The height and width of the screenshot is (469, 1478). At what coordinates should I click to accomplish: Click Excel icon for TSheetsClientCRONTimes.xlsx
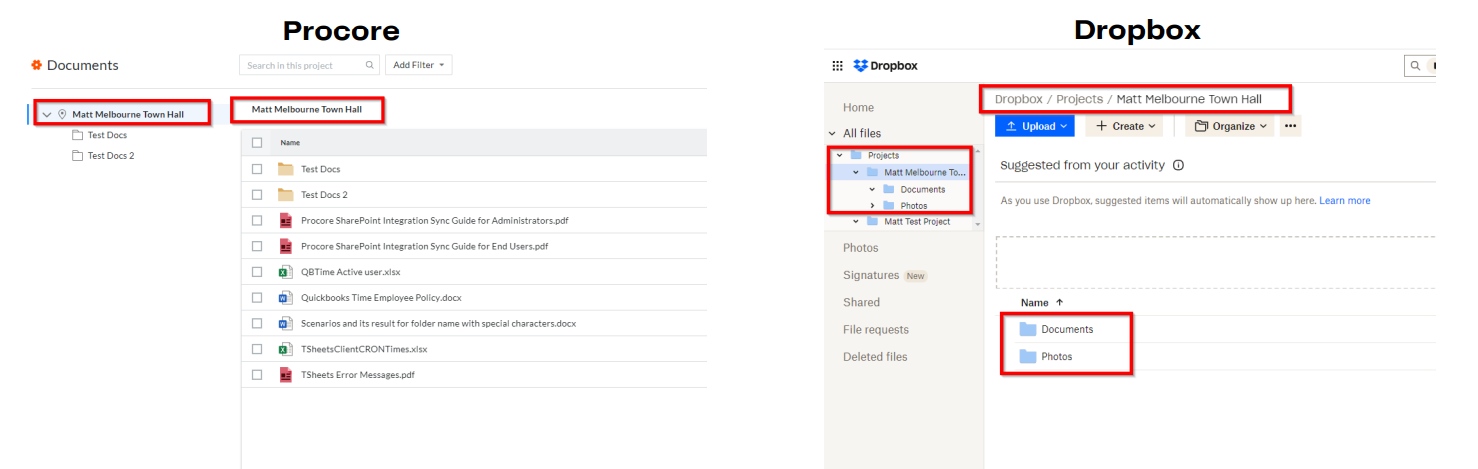[x=285, y=349]
